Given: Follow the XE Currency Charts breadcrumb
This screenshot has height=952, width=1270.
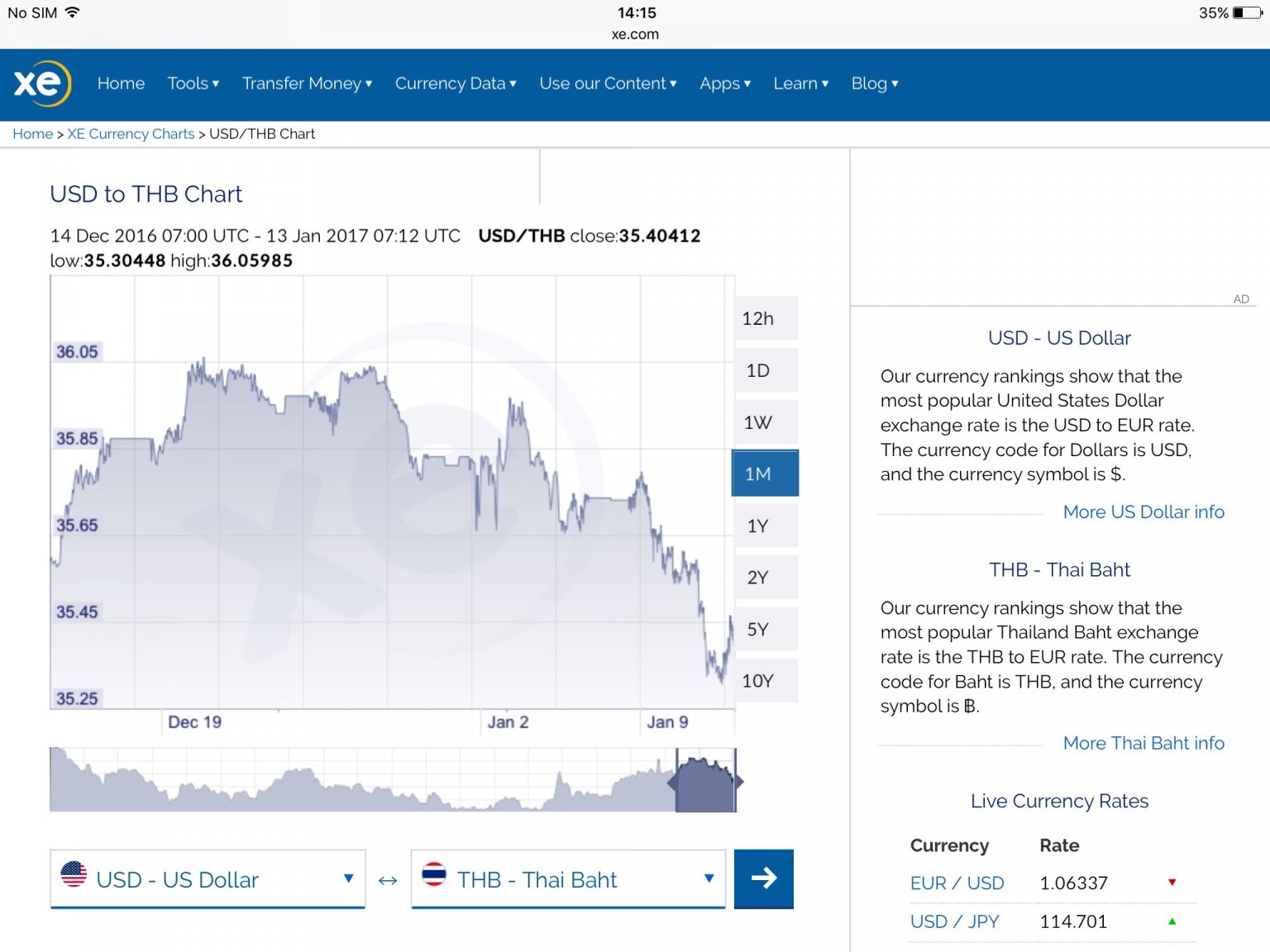Looking at the screenshot, I should [x=131, y=134].
